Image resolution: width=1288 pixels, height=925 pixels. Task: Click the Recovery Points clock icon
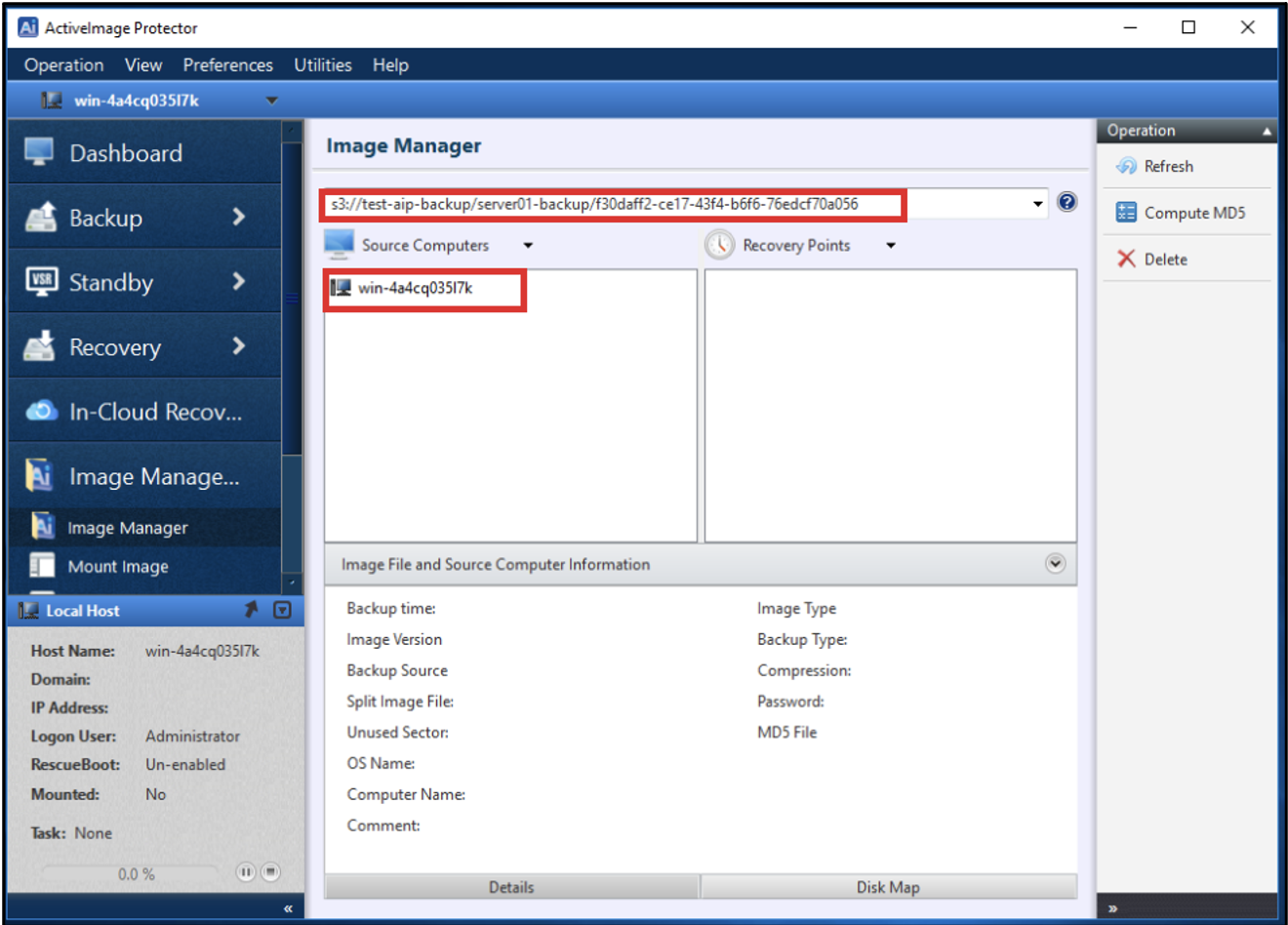(720, 245)
